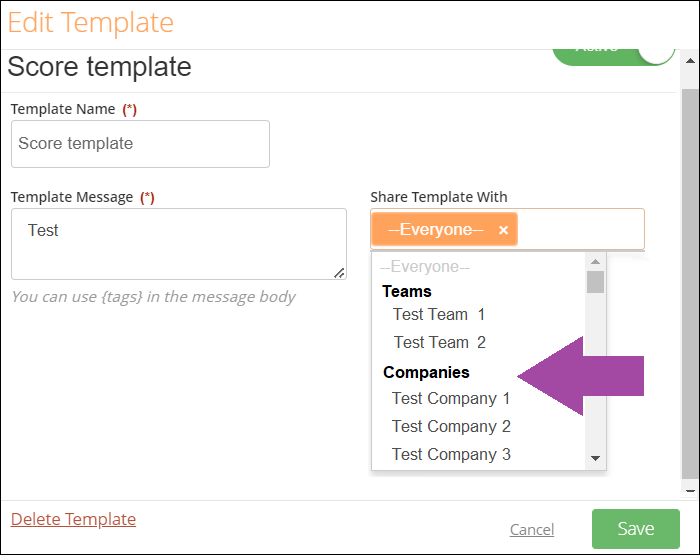Choose Test Company 3 from list

451,455
